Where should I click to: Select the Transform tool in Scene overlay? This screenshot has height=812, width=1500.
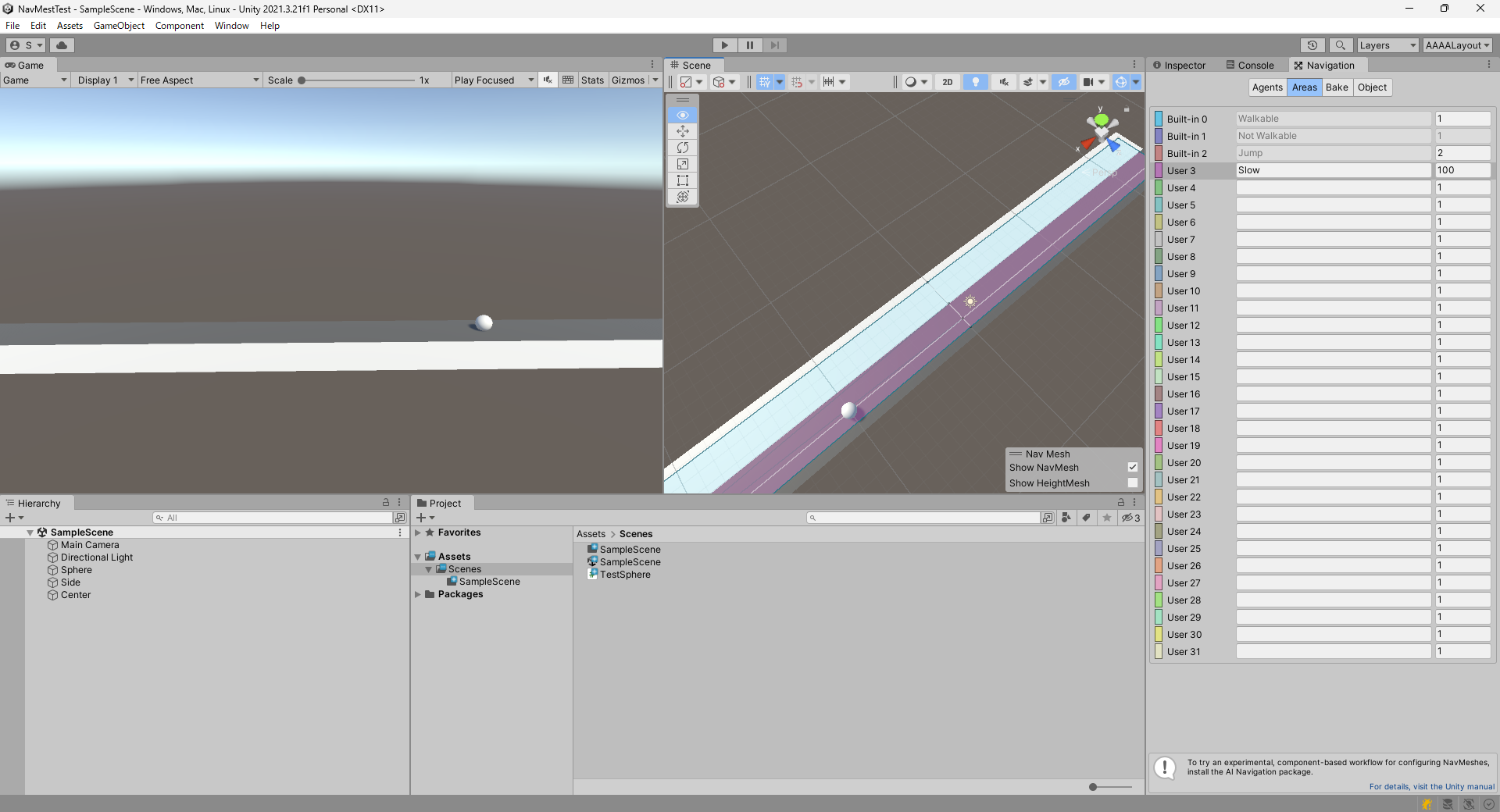coord(683,197)
